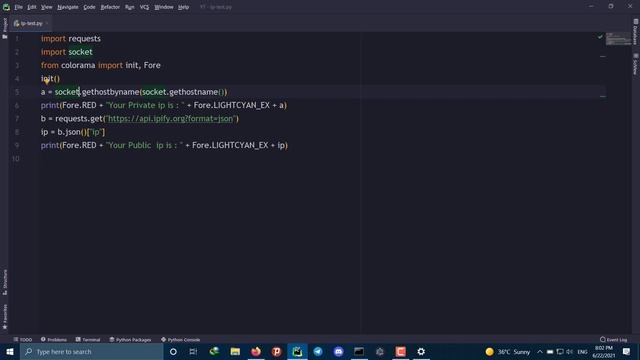Open the Problems tool window
640x360 pixels.
[54, 340]
